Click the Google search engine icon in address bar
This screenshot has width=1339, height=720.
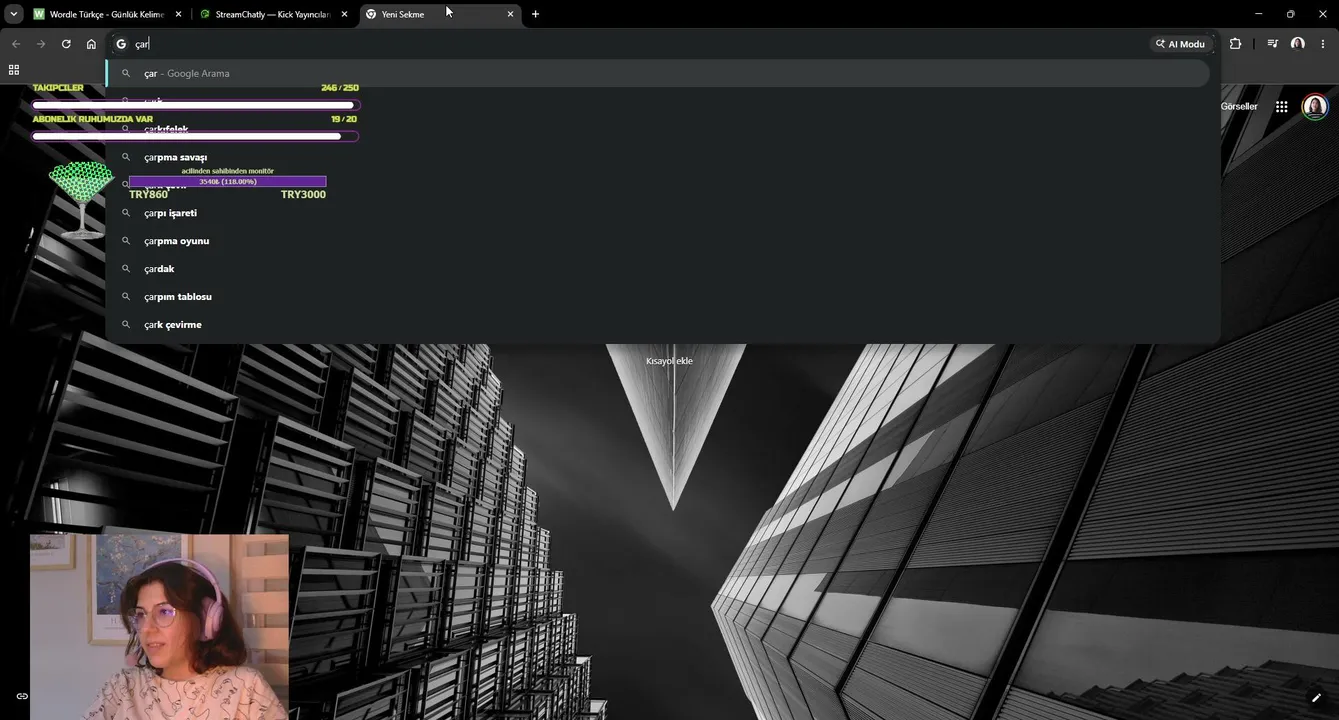pyautogui.click(x=121, y=44)
